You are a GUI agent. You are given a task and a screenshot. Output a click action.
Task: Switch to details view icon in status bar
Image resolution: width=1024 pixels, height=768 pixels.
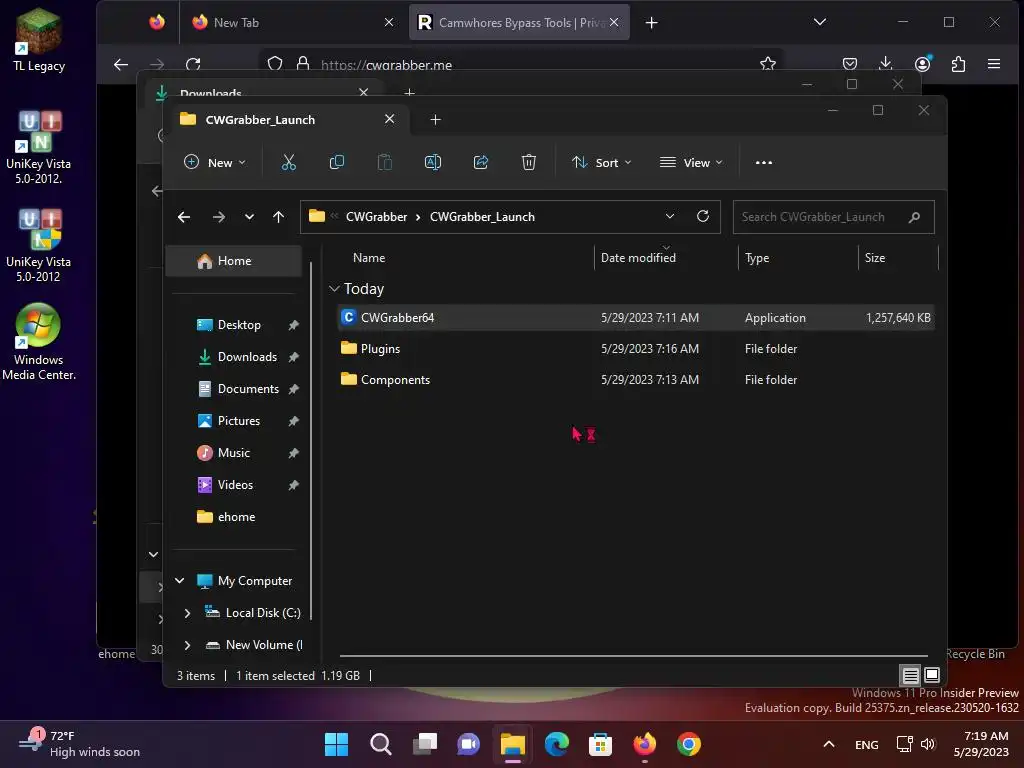pyautogui.click(x=910, y=675)
